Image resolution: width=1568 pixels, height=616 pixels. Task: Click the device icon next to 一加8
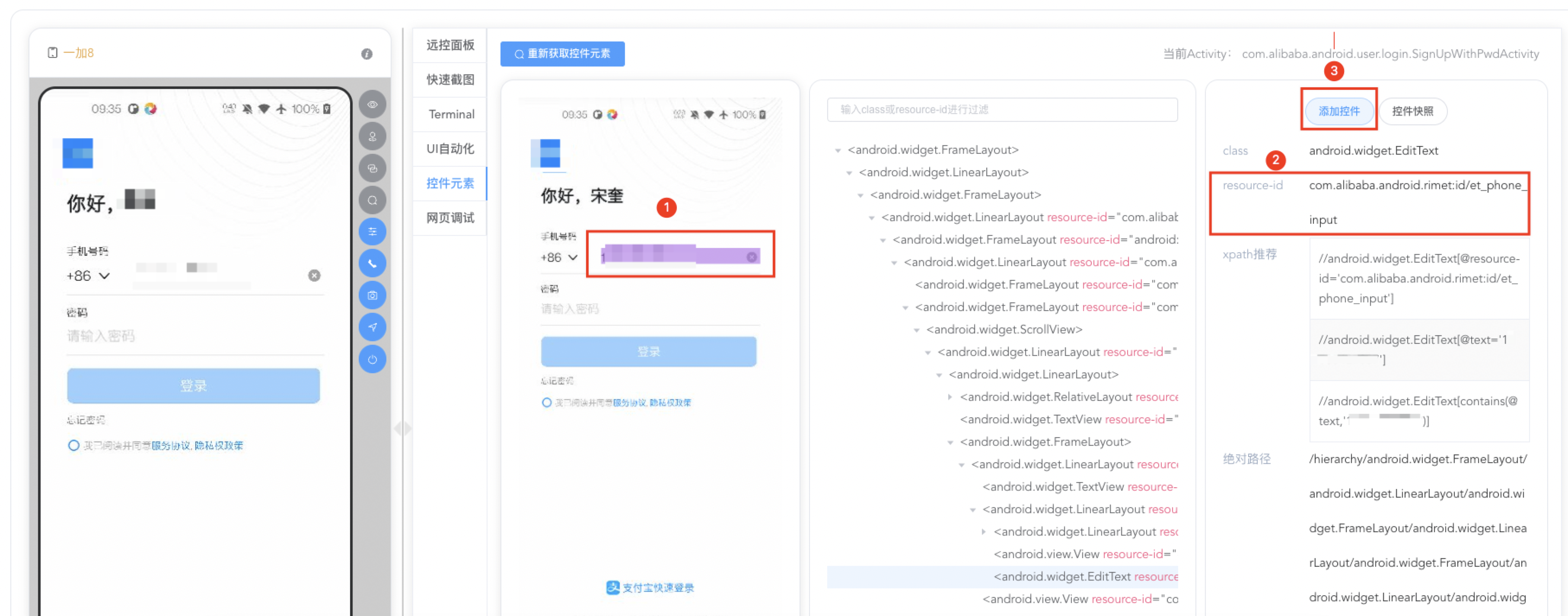point(53,53)
